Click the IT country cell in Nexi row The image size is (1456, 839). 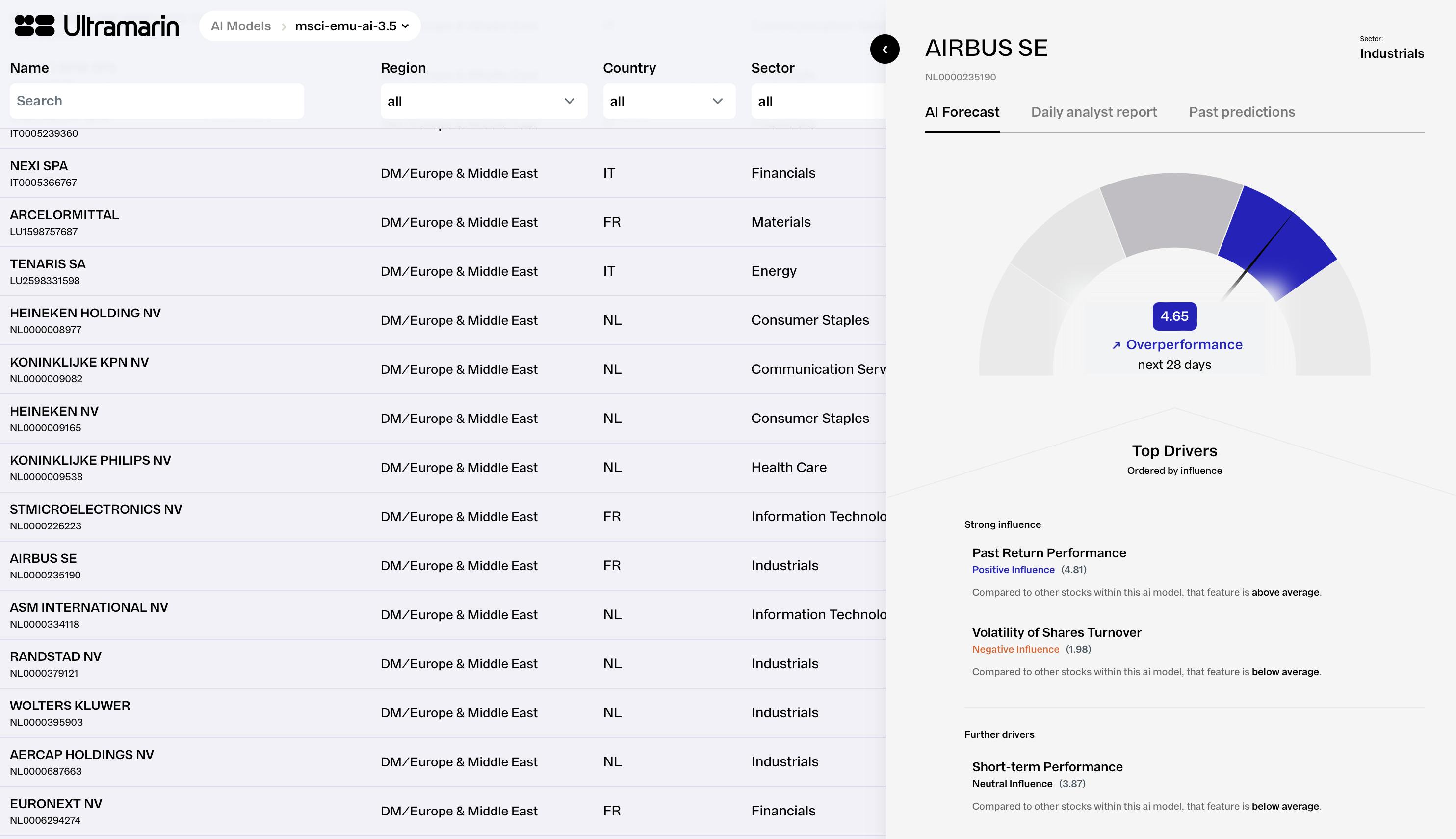tap(609, 174)
